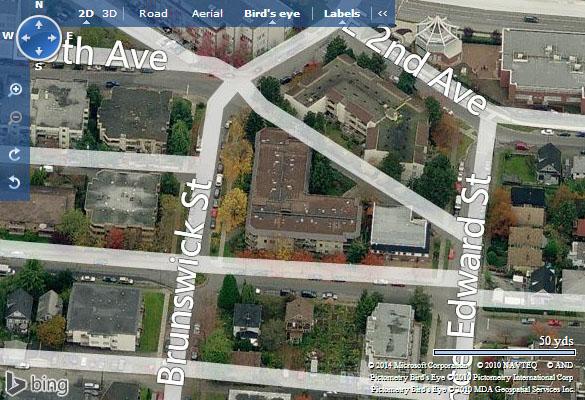This screenshot has width=585, height=400.
Task: Click the 50 yds scale bar
Action: (x=504, y=352)
